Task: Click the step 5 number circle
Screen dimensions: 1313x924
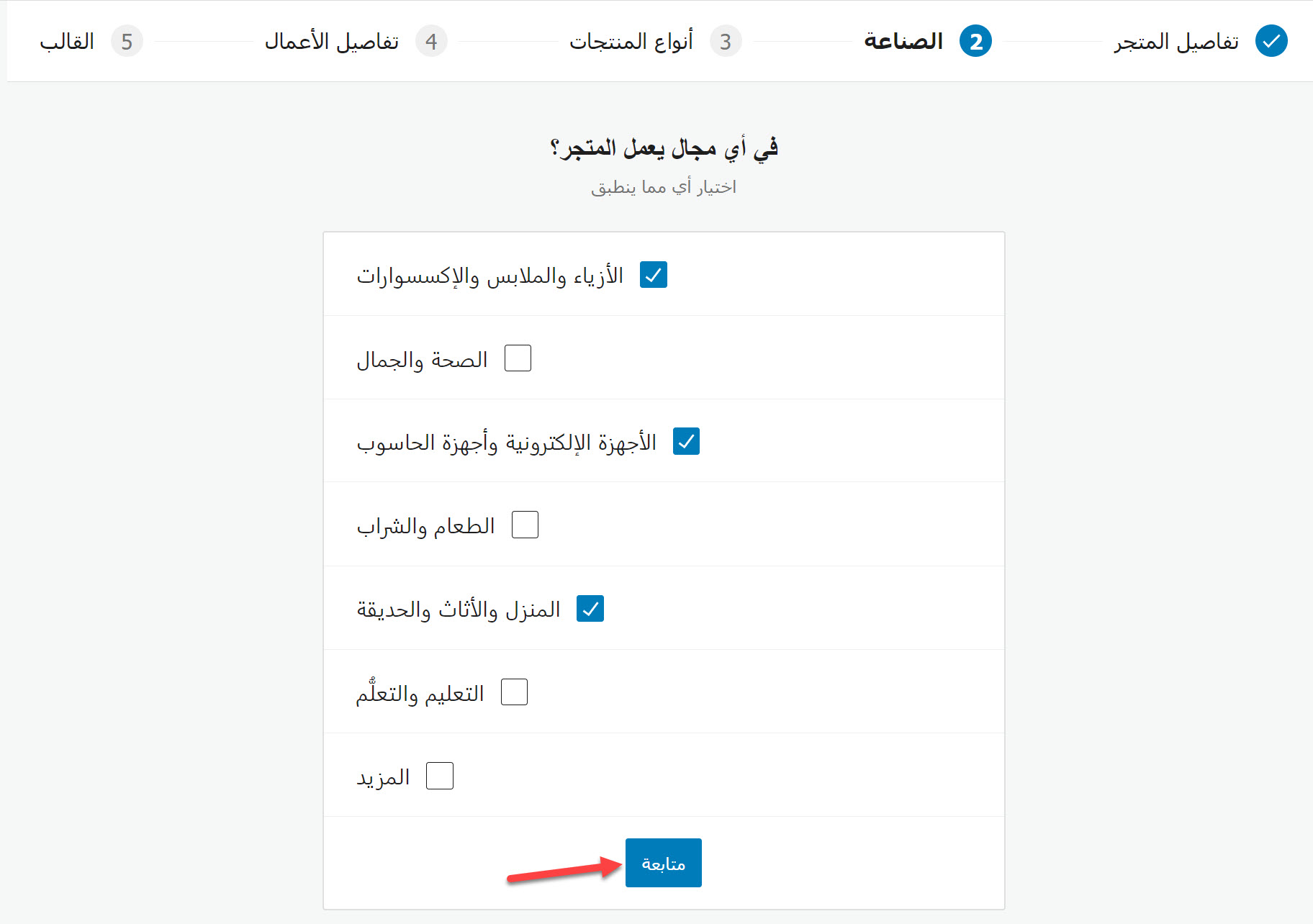Action: [x=127, y=41]
